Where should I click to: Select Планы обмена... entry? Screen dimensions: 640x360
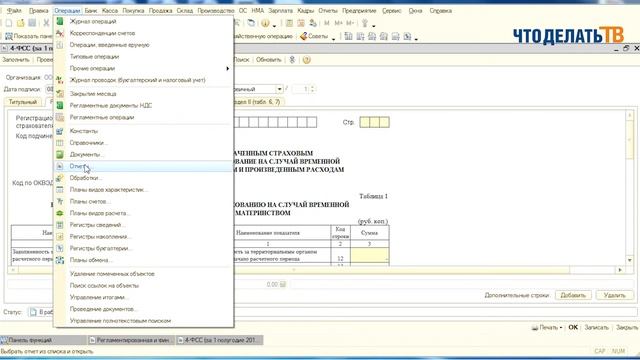tap(91, 260)
